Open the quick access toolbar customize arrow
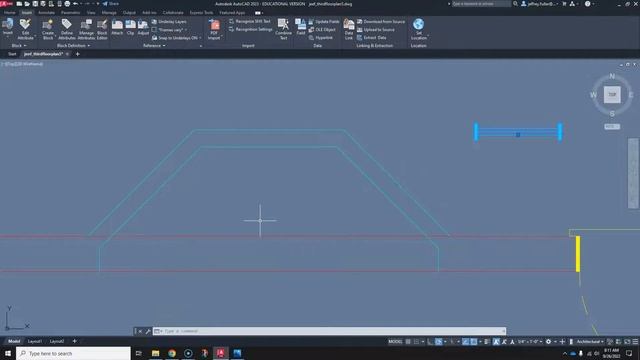 [x=98, y=4]
